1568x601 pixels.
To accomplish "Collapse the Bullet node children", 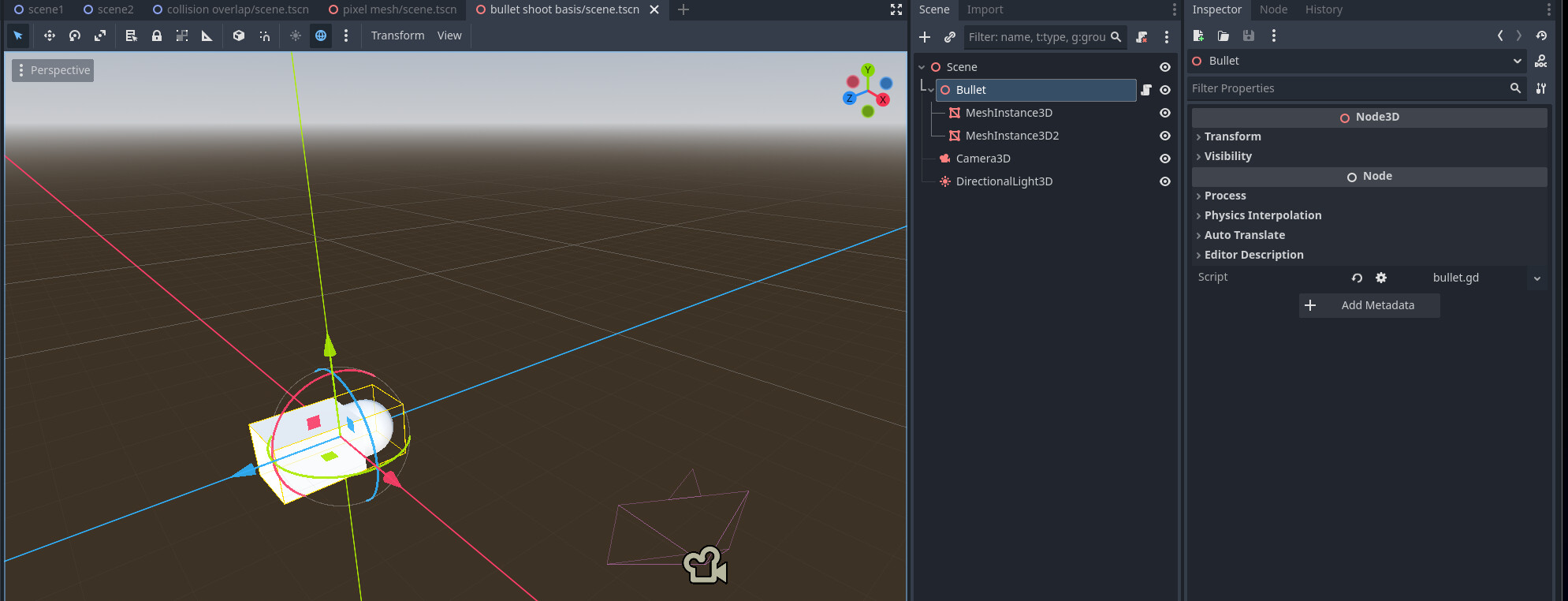I will tap(931, 90).
